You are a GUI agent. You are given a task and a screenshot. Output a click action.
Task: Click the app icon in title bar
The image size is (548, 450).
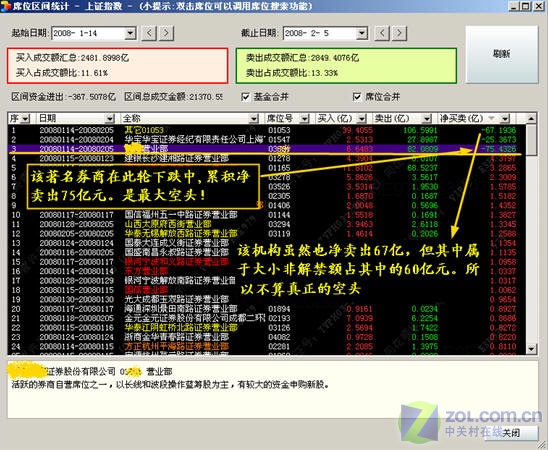(x=5, y=6)
